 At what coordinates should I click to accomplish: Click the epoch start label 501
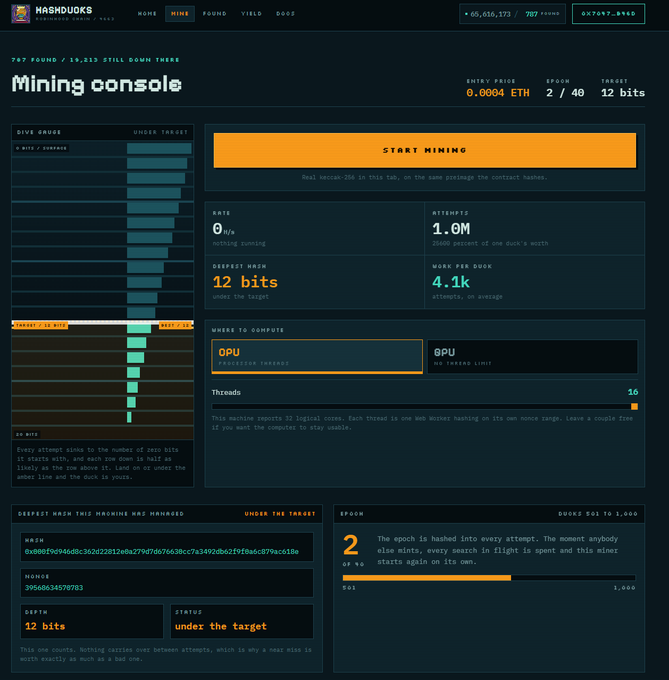[349, 588]
